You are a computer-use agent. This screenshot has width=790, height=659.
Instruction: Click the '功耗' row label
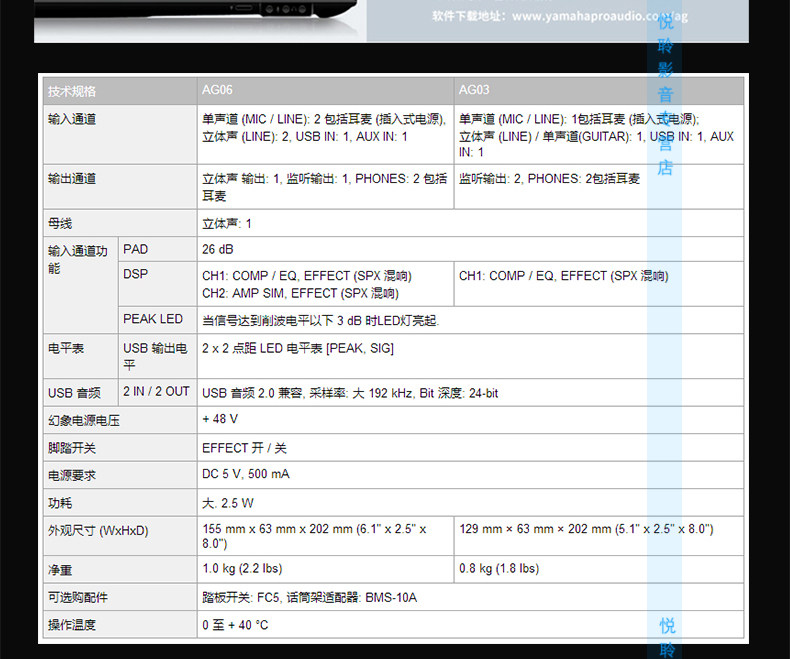point(60,503)
